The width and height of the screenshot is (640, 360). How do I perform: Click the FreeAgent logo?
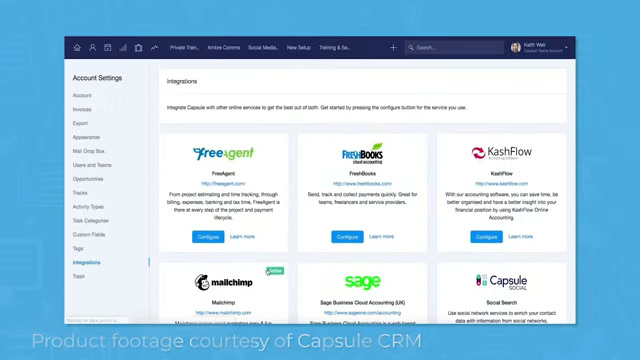click(x=223, y=153)
